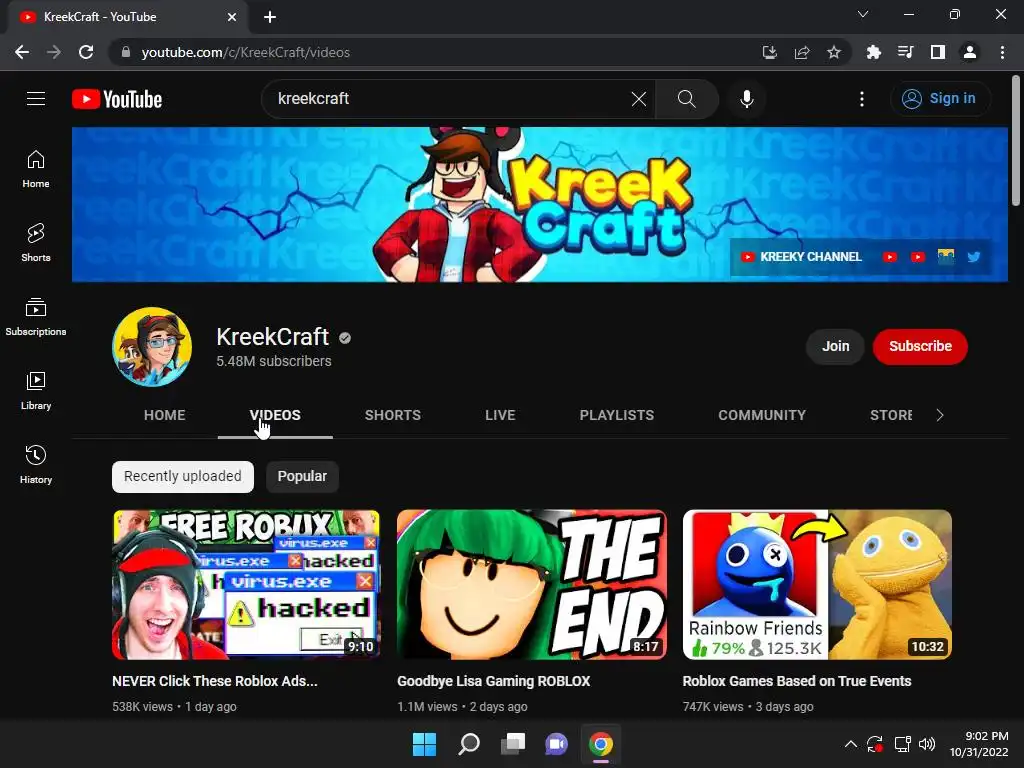Open Subscriptions in the sidebar
This screenshot has width=1024, height=768.
(x=36, y=317)
